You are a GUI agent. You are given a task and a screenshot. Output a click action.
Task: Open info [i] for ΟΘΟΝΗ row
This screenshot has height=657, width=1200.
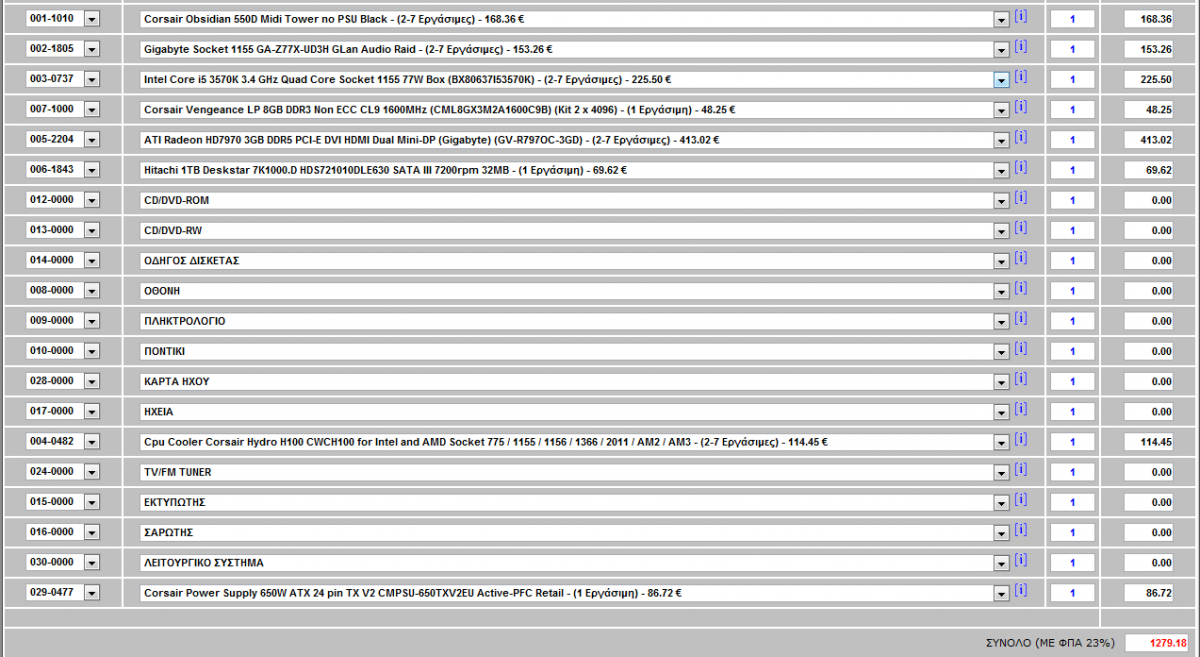(x=1020, y=288)
